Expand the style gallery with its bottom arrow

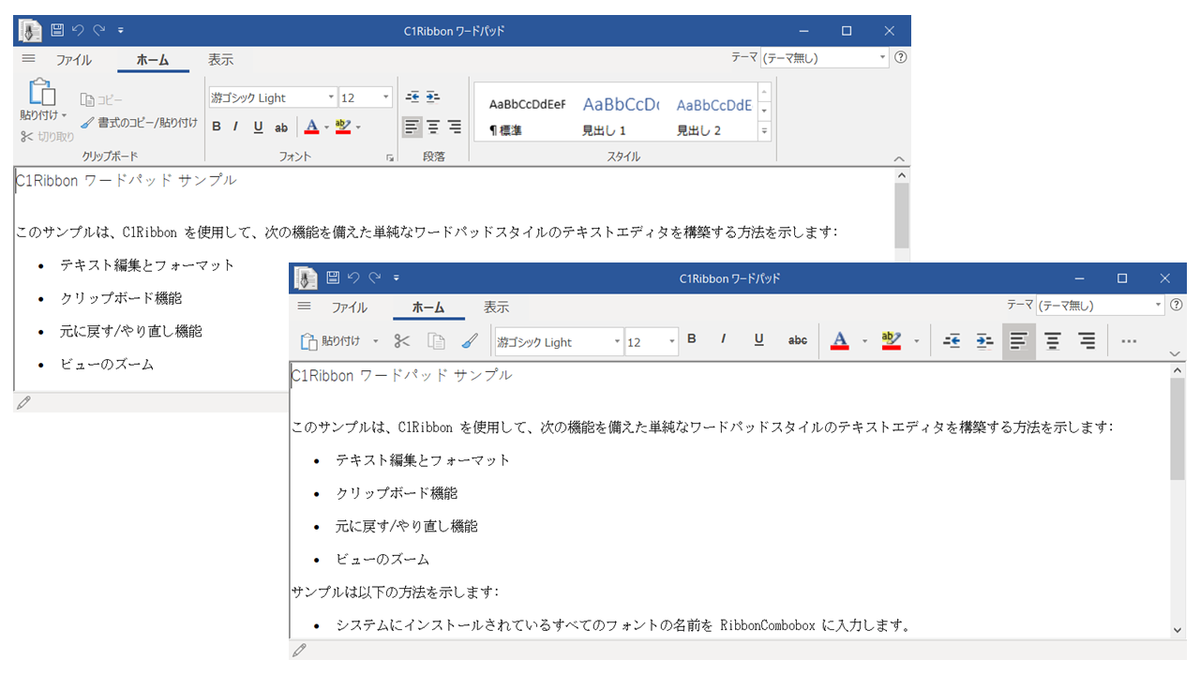click(765, 131)
